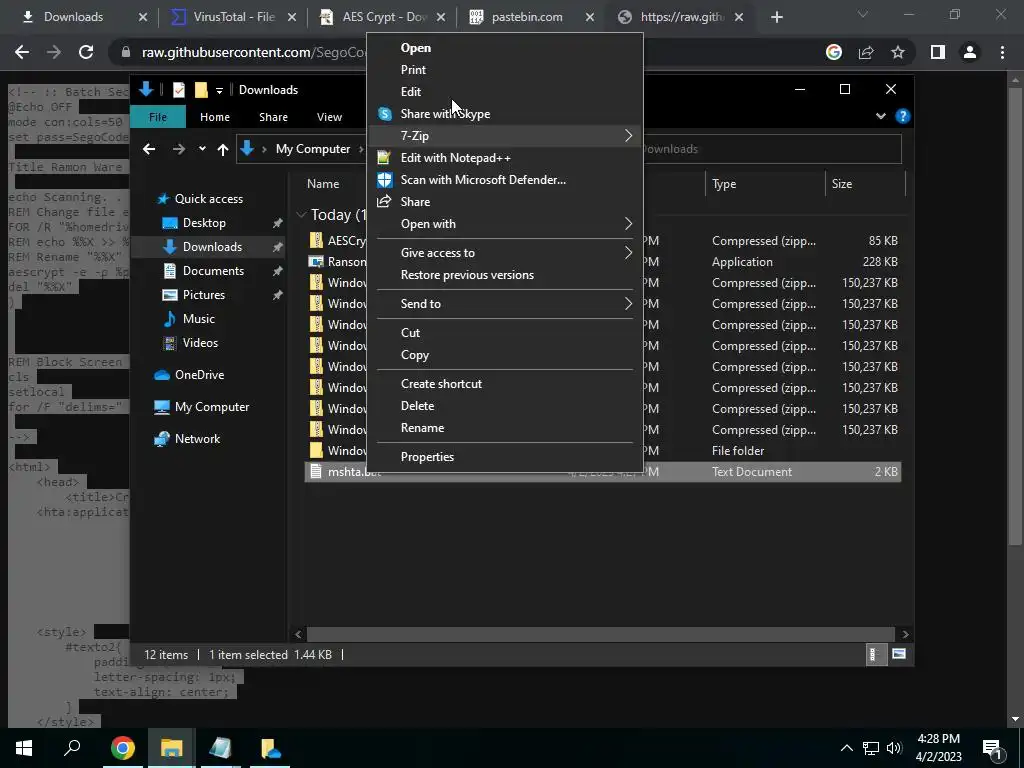
Task: Click the Notepad++ icon in context menu
Action: [x=385, y=158]
